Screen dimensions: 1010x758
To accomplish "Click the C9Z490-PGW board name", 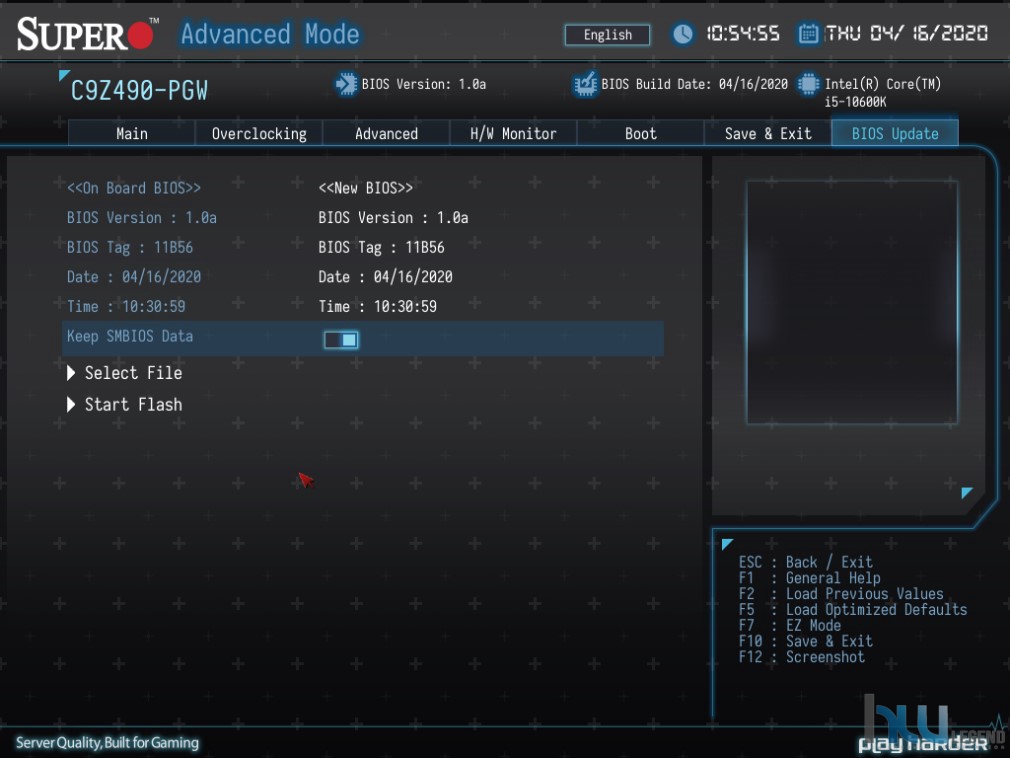I will [139, 91].
